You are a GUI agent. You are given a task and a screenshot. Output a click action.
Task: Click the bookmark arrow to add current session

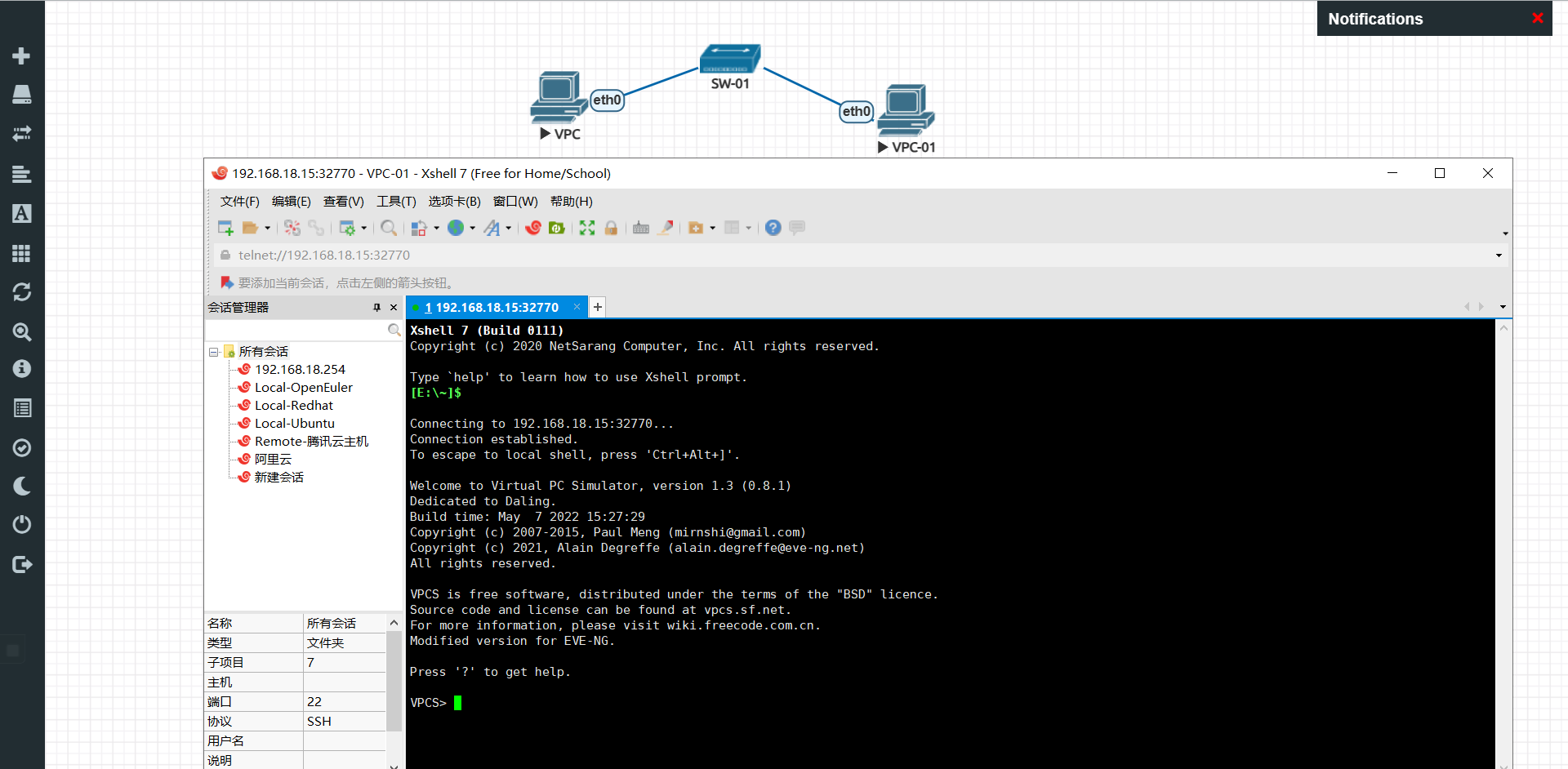click(227, 282)
